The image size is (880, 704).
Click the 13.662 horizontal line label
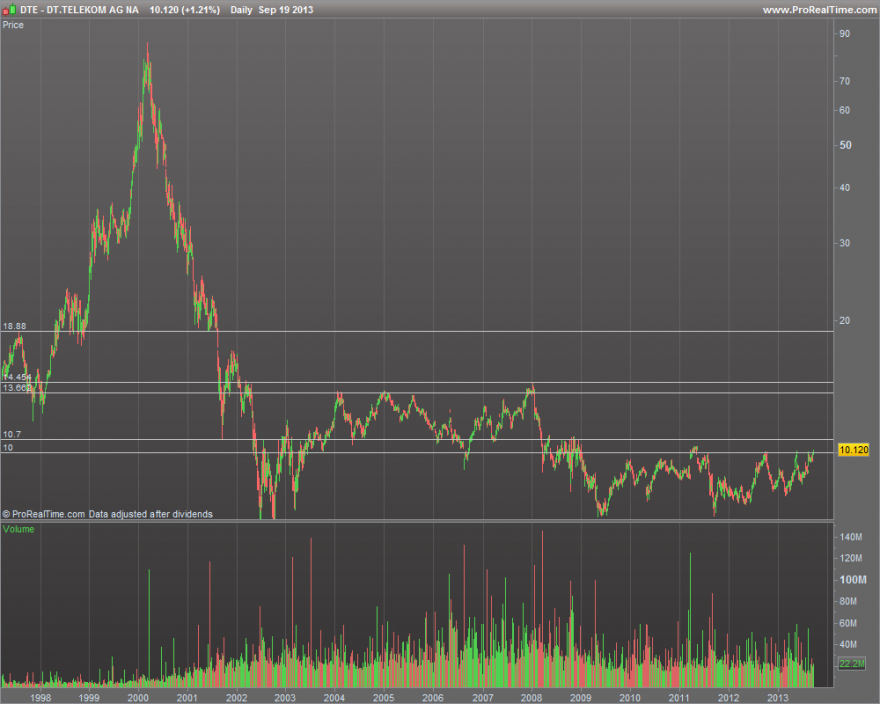point(17,388)
